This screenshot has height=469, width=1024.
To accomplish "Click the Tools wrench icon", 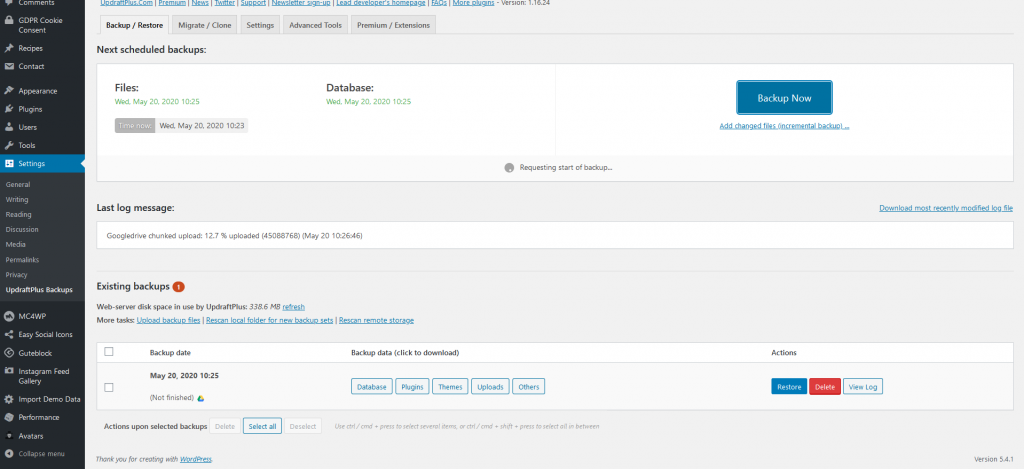I will (x=9, y=145).
